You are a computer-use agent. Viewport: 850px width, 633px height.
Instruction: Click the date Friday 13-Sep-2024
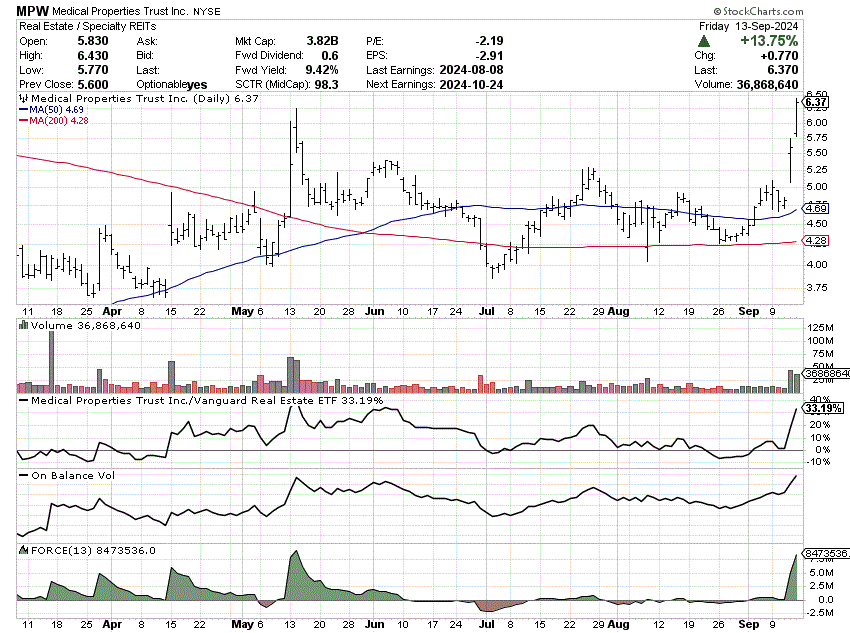point(748,26)
